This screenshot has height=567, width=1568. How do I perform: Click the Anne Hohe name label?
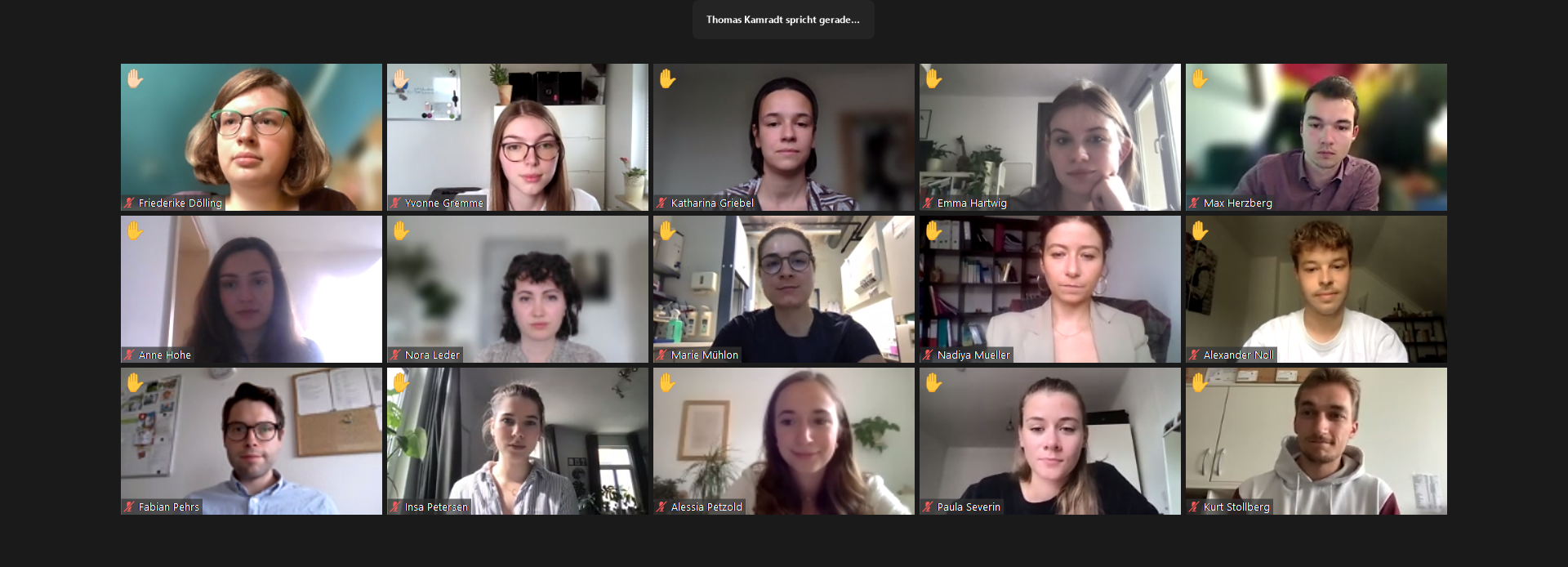tap(165, 355)
